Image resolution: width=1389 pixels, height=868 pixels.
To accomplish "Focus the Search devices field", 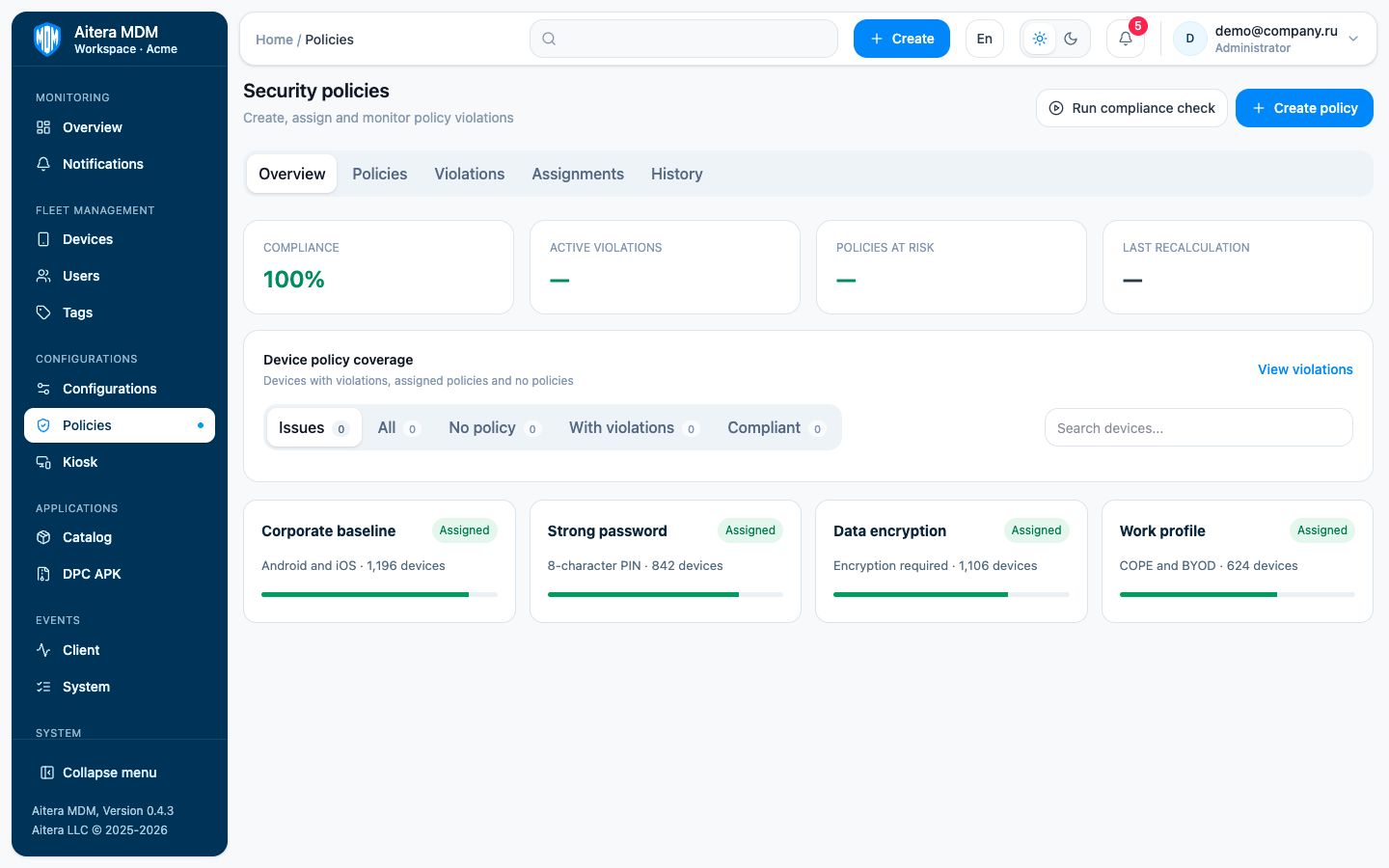I will 1199,427.
